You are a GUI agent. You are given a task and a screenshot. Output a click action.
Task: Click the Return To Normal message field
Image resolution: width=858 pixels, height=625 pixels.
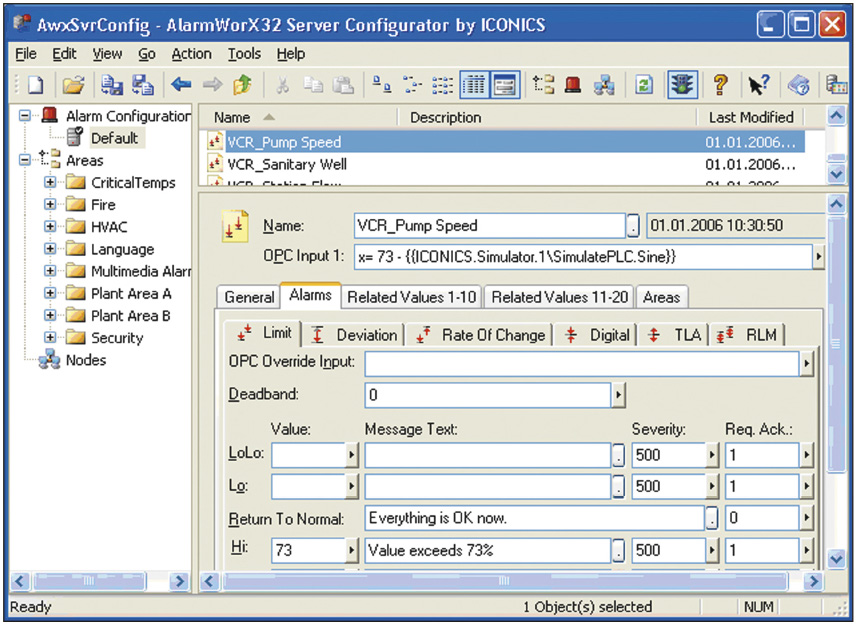[534, 518]
